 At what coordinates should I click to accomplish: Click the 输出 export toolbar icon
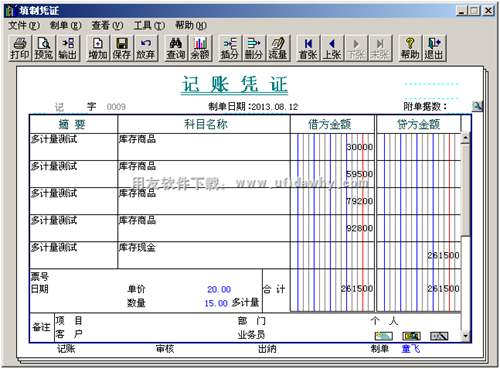tap(68, 48)
